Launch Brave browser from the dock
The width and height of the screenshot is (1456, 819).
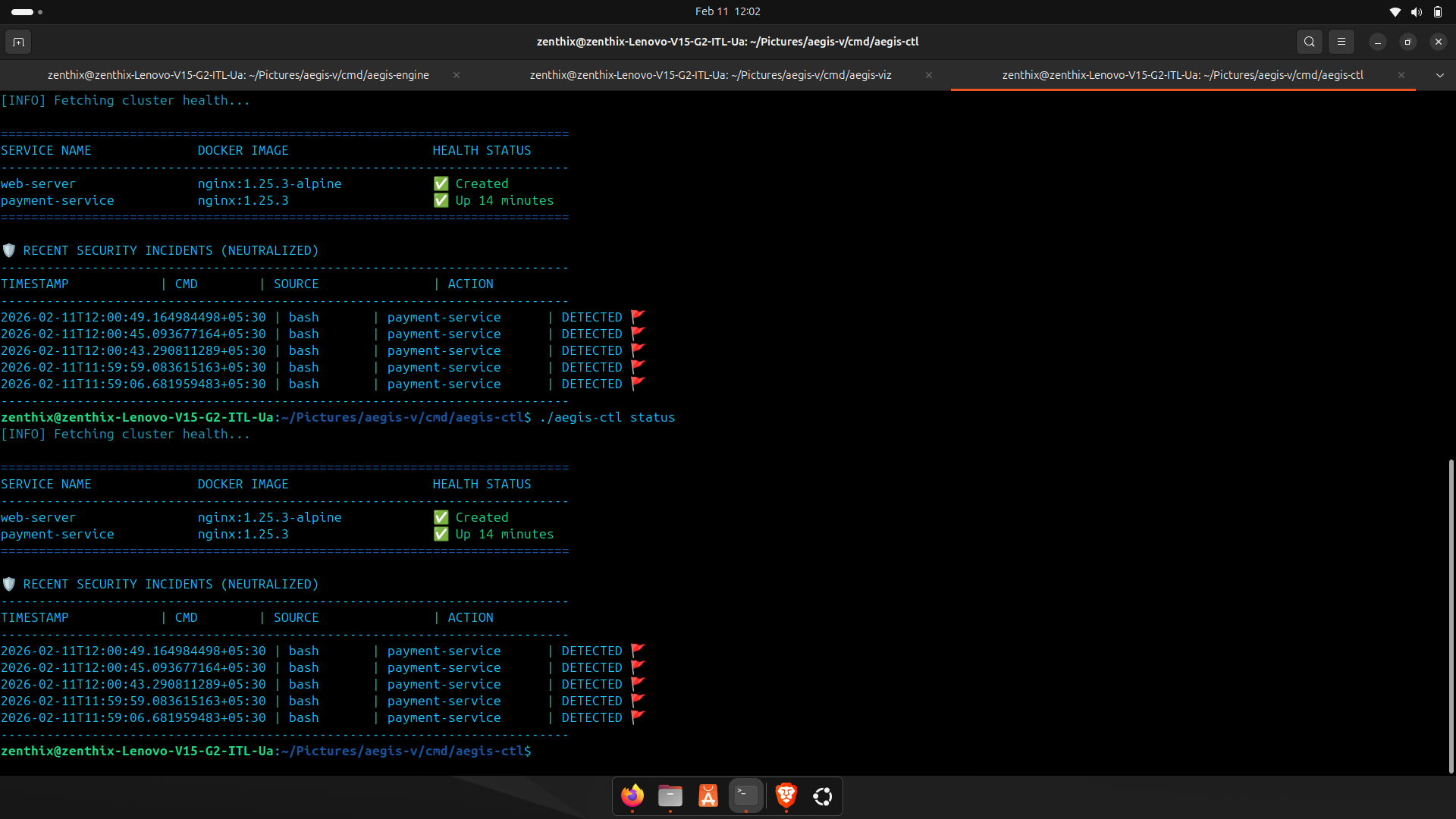[786, 795]
